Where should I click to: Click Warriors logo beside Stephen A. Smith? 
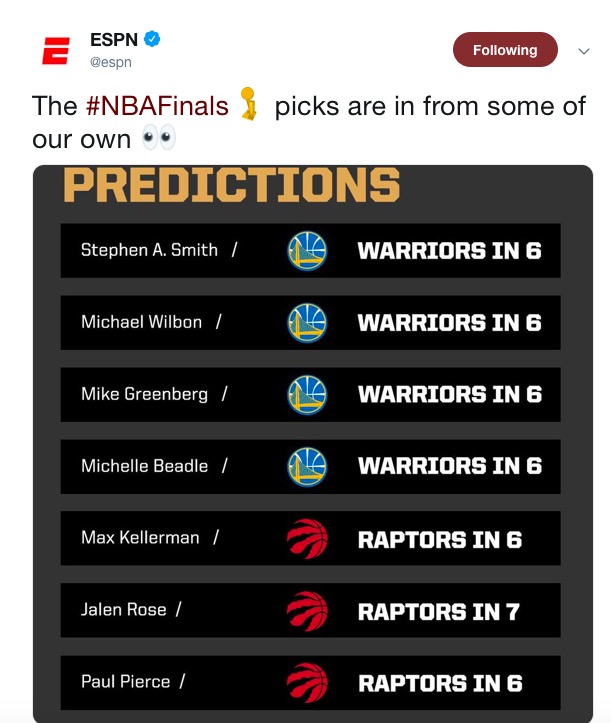(x=307, y=251)
